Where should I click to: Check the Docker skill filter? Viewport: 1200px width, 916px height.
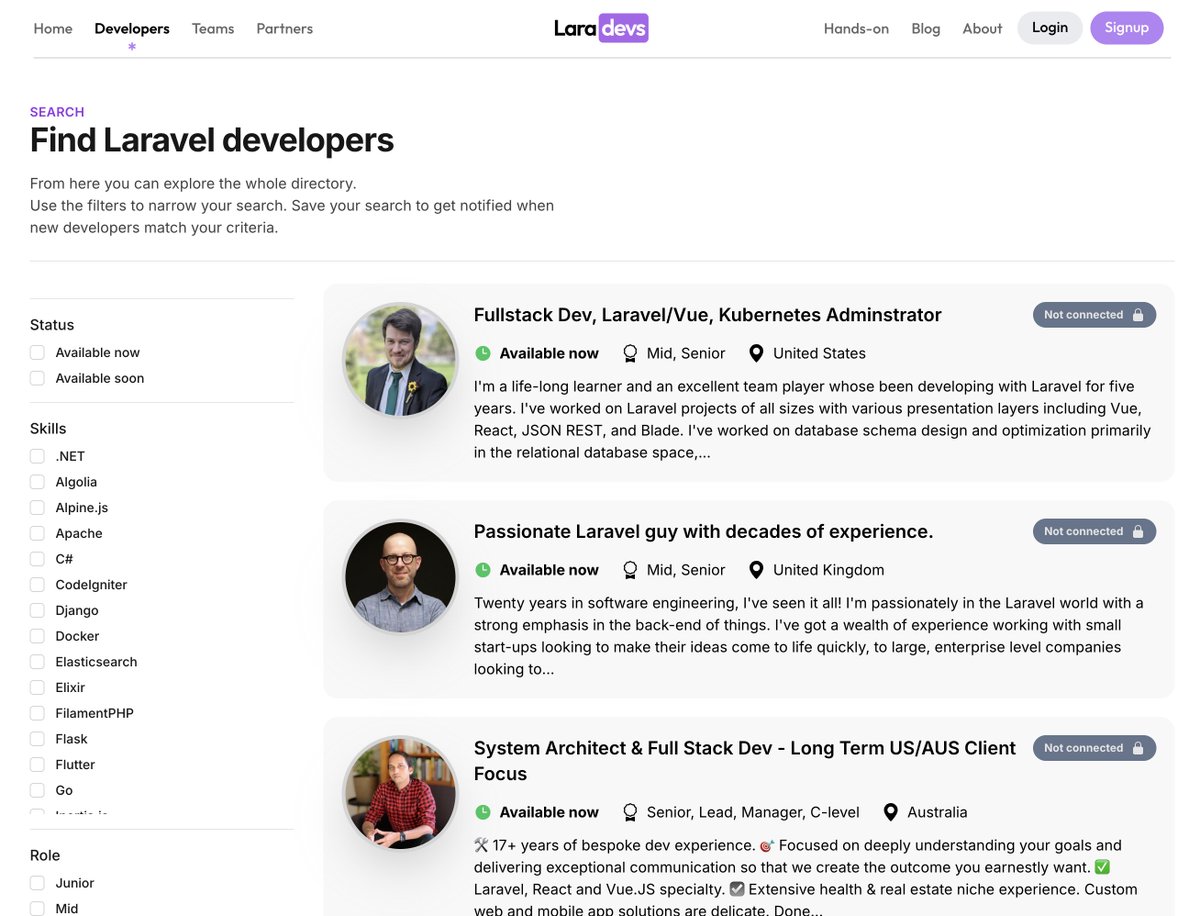tap(37, 636)
